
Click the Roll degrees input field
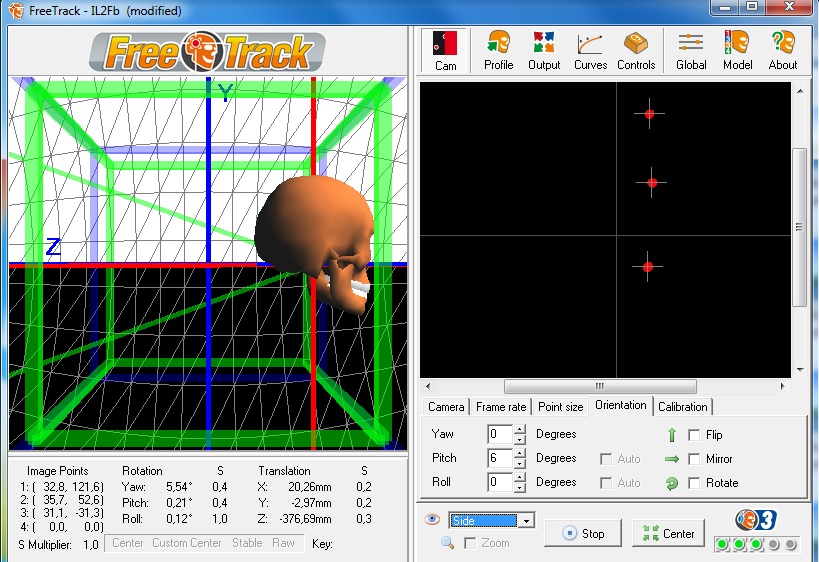pos(500,483)
